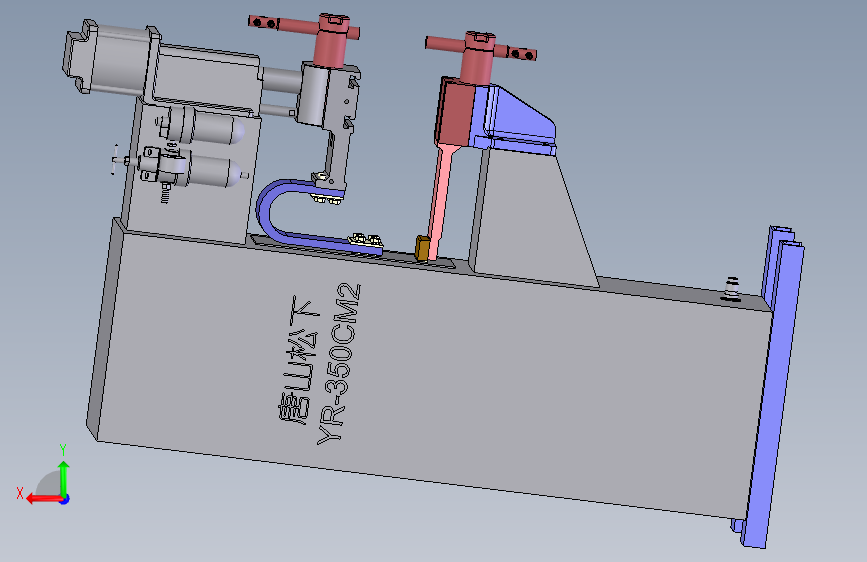Select the small spring bolt near blue plate
Screen dimensions: 867x562
(x=731, y=289)
